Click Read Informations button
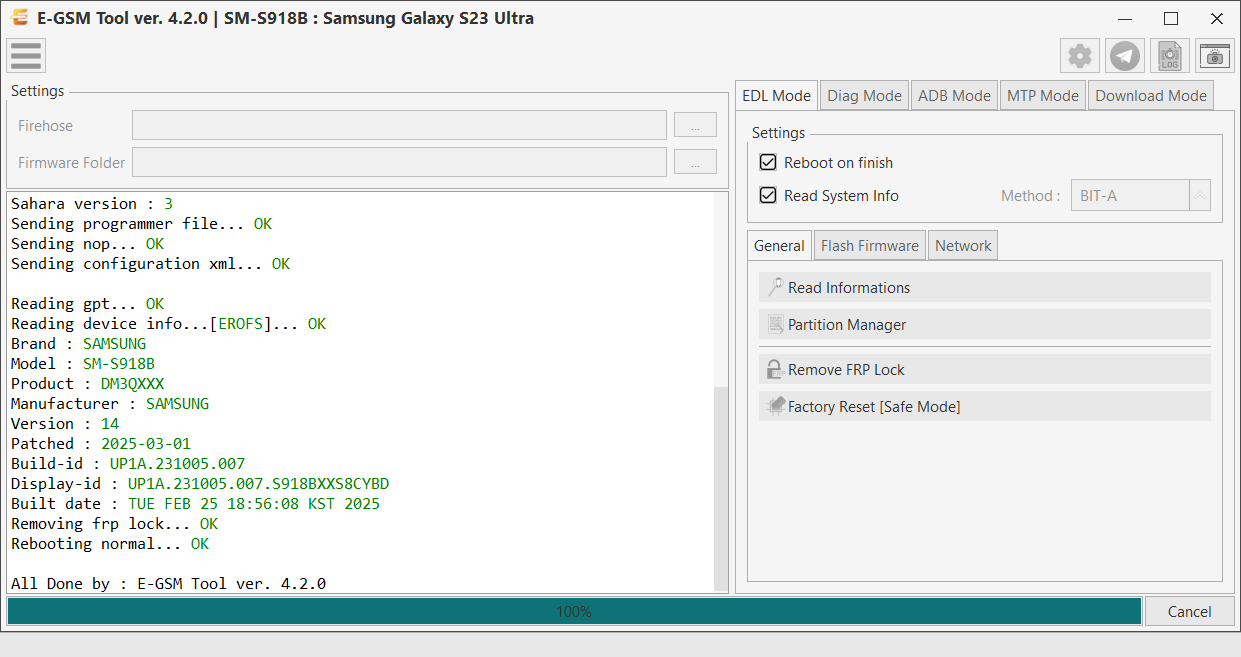The width and height of the screenshot is (1241, 657). pyautogui.click(x=985, y=287)
